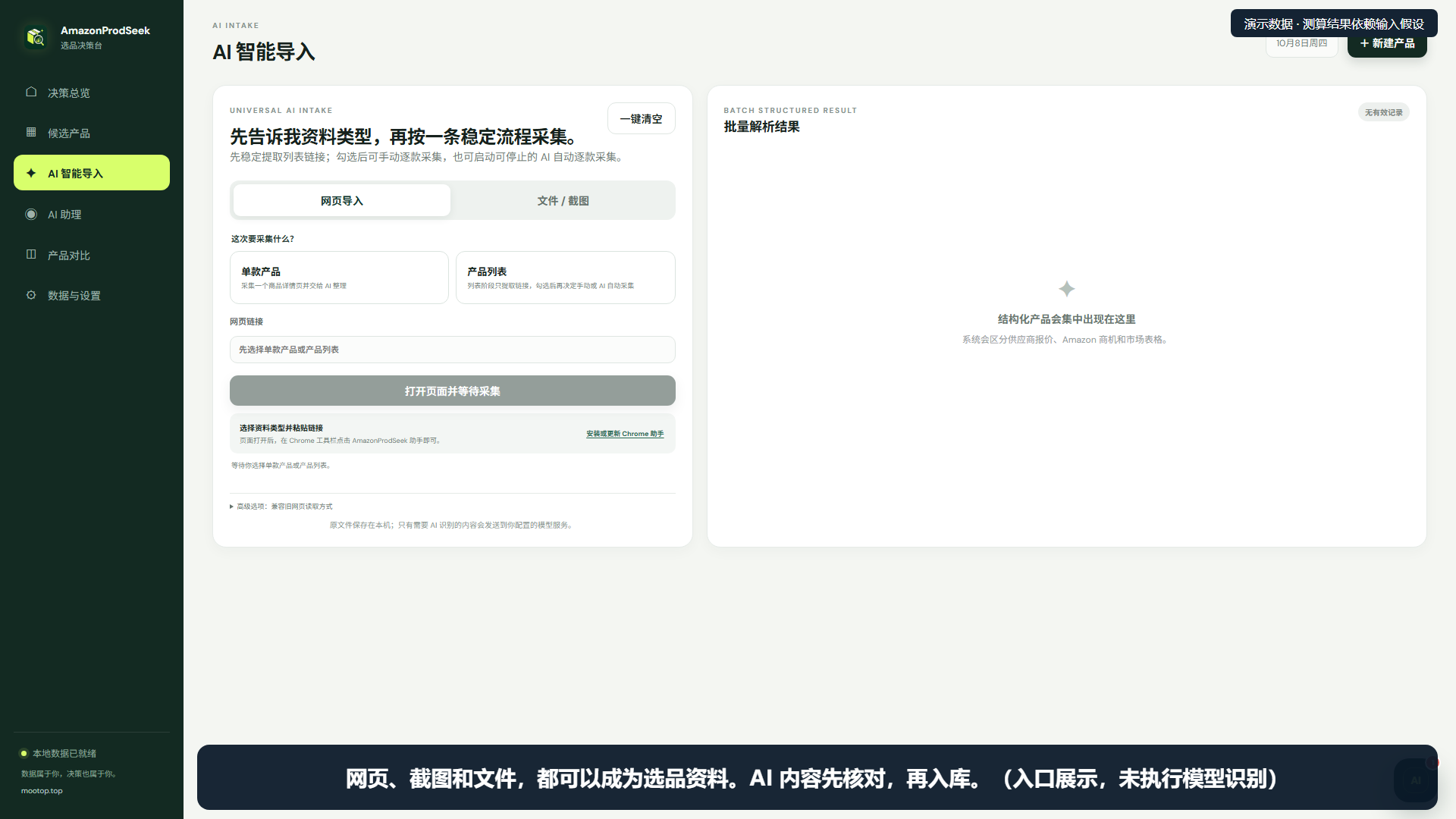Select the AI 智能导入 sparkle icon in sidebar

(31, 173)
